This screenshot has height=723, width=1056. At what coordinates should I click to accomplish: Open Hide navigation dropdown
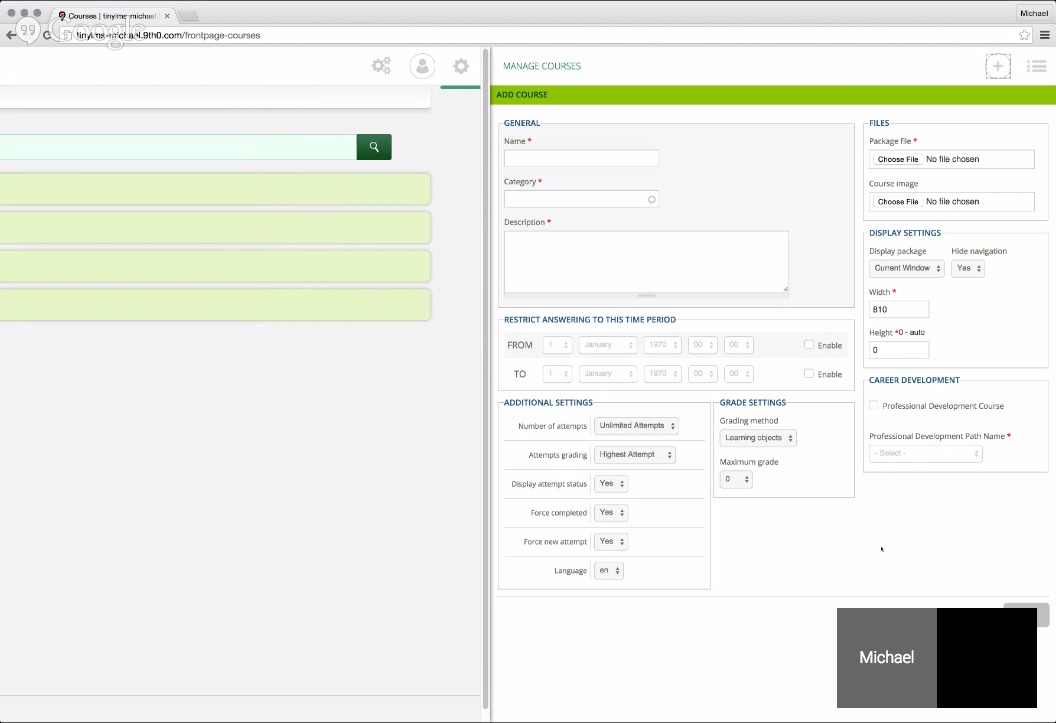click(968, 268)
